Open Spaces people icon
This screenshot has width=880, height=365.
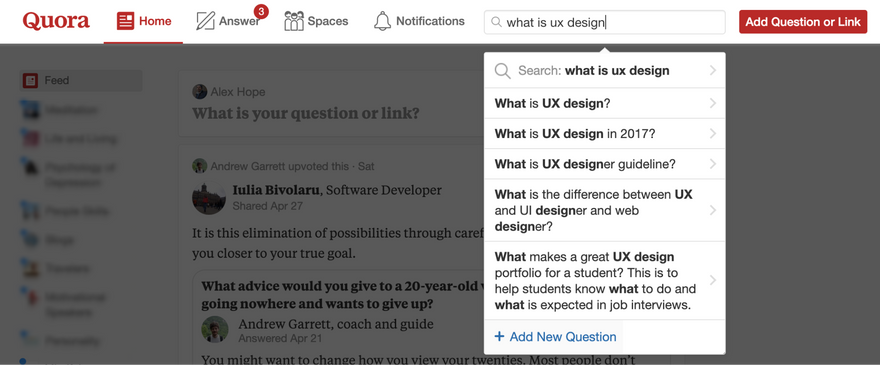pos(294,21)
